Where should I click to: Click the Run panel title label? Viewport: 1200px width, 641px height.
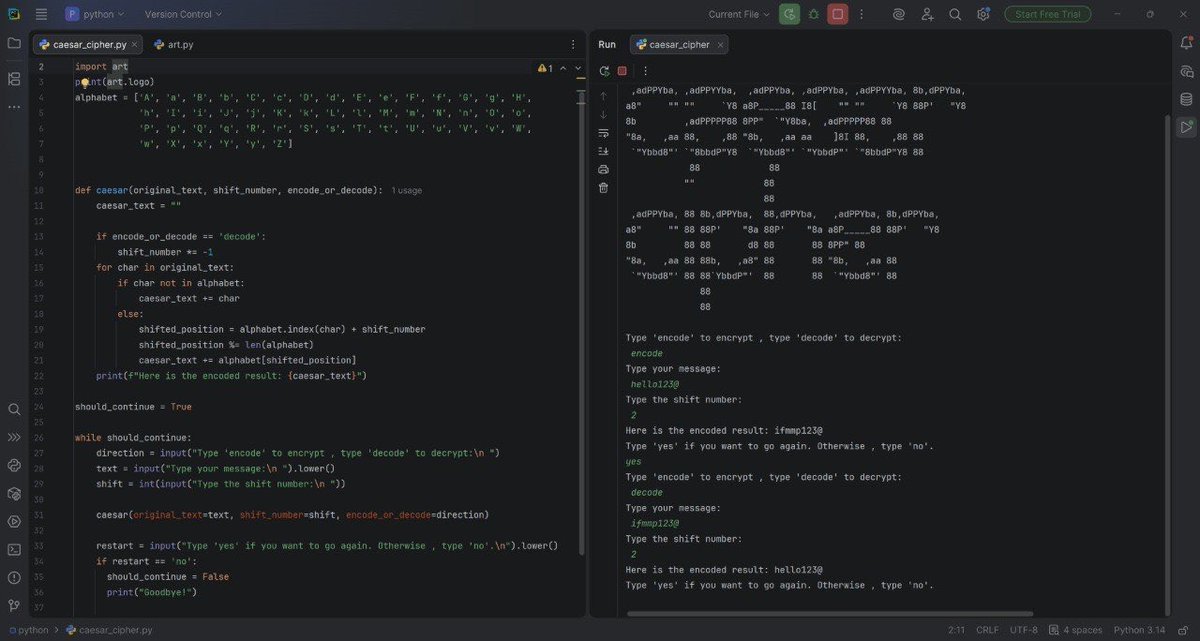[x=607, y=44]
